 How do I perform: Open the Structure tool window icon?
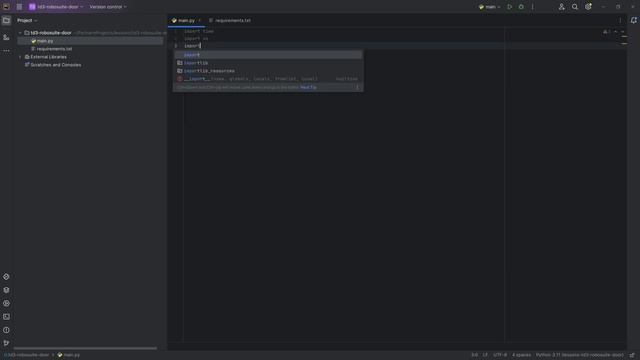(x=6, y=37)
